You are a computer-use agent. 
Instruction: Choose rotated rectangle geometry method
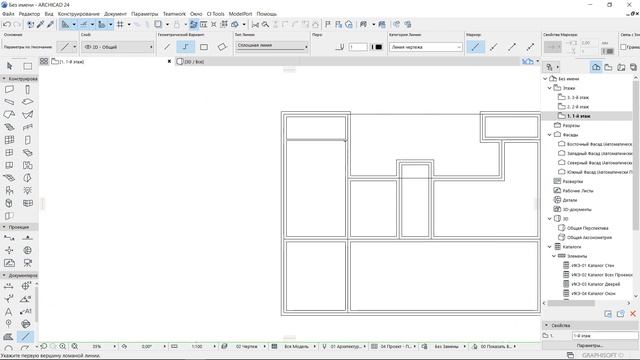click(x=222, y=47)
